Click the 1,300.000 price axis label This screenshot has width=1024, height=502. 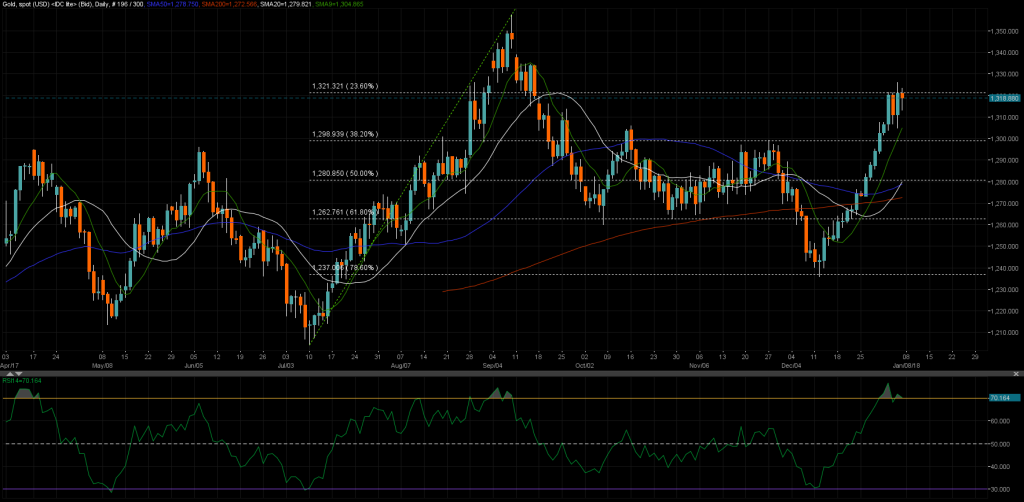(x=1004, y=139)
